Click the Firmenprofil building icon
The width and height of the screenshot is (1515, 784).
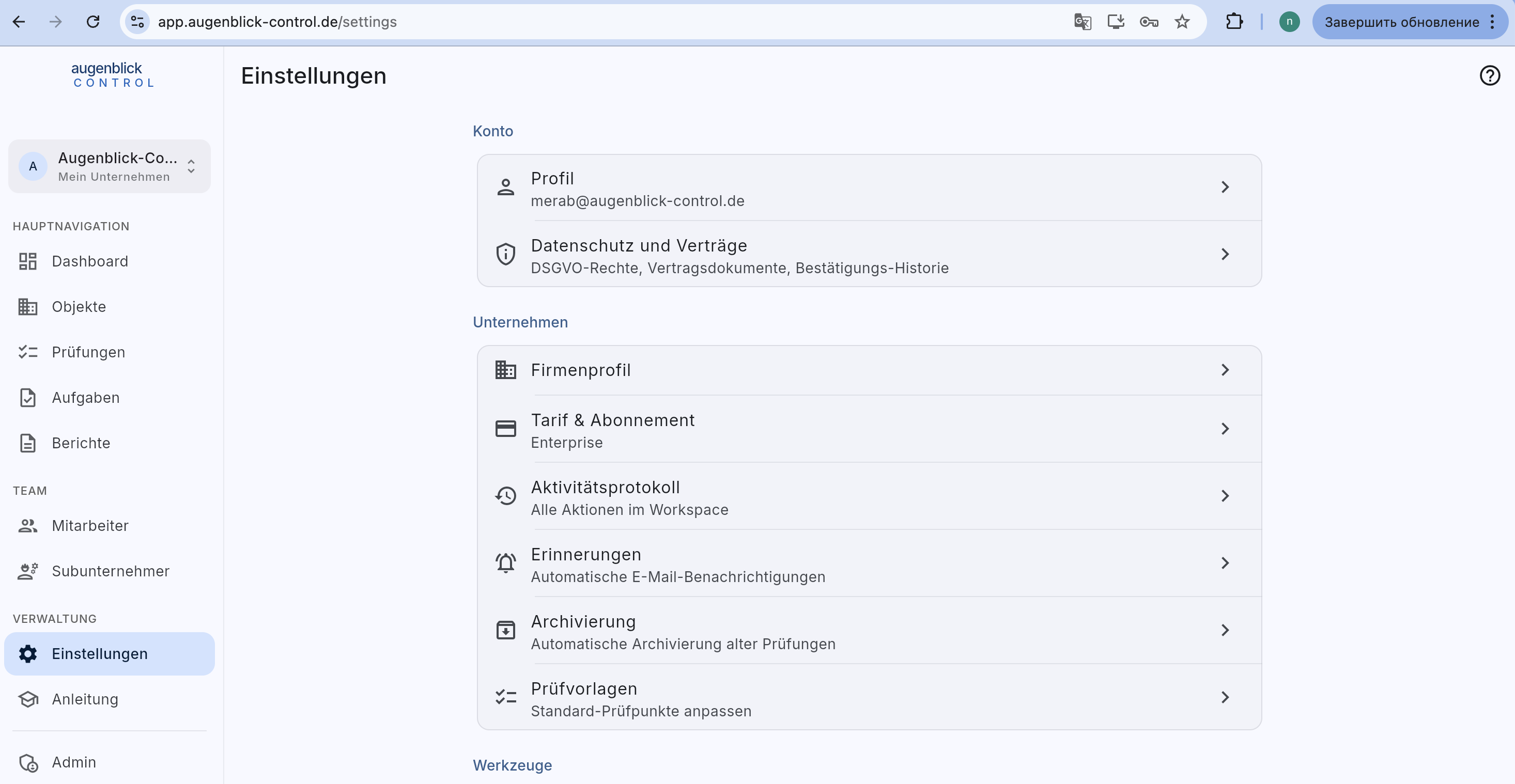(x=505, y=370)
